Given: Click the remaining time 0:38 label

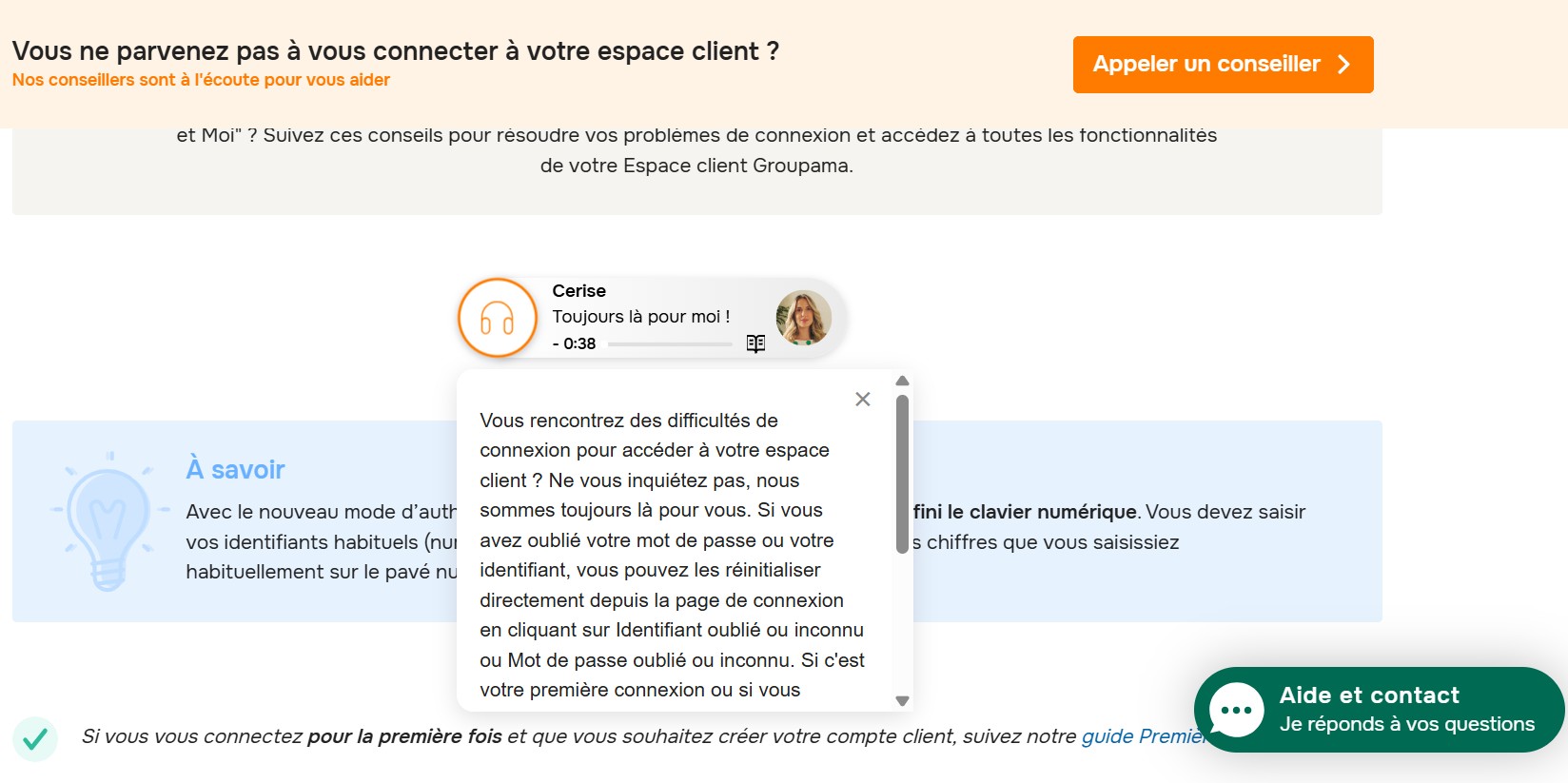Looking at the screenshot, I should (575, 343).
